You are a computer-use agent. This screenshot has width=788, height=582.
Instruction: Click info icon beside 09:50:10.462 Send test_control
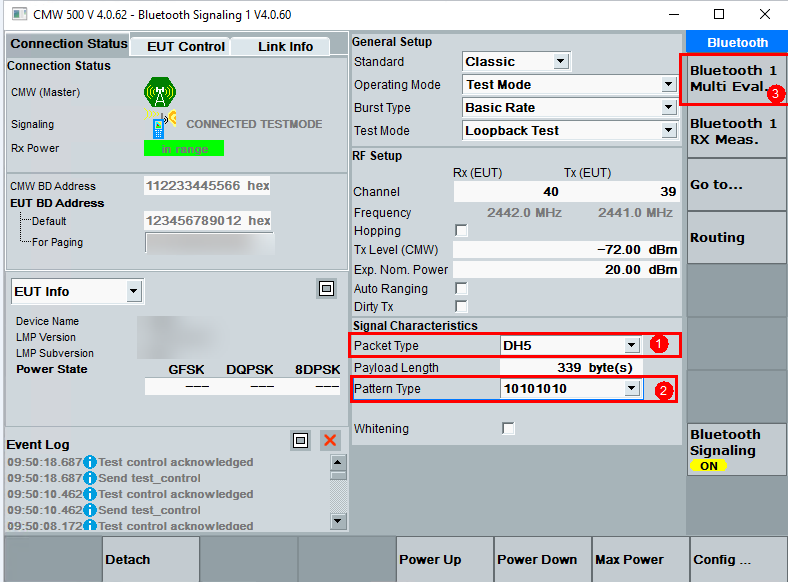pos(90,510)
